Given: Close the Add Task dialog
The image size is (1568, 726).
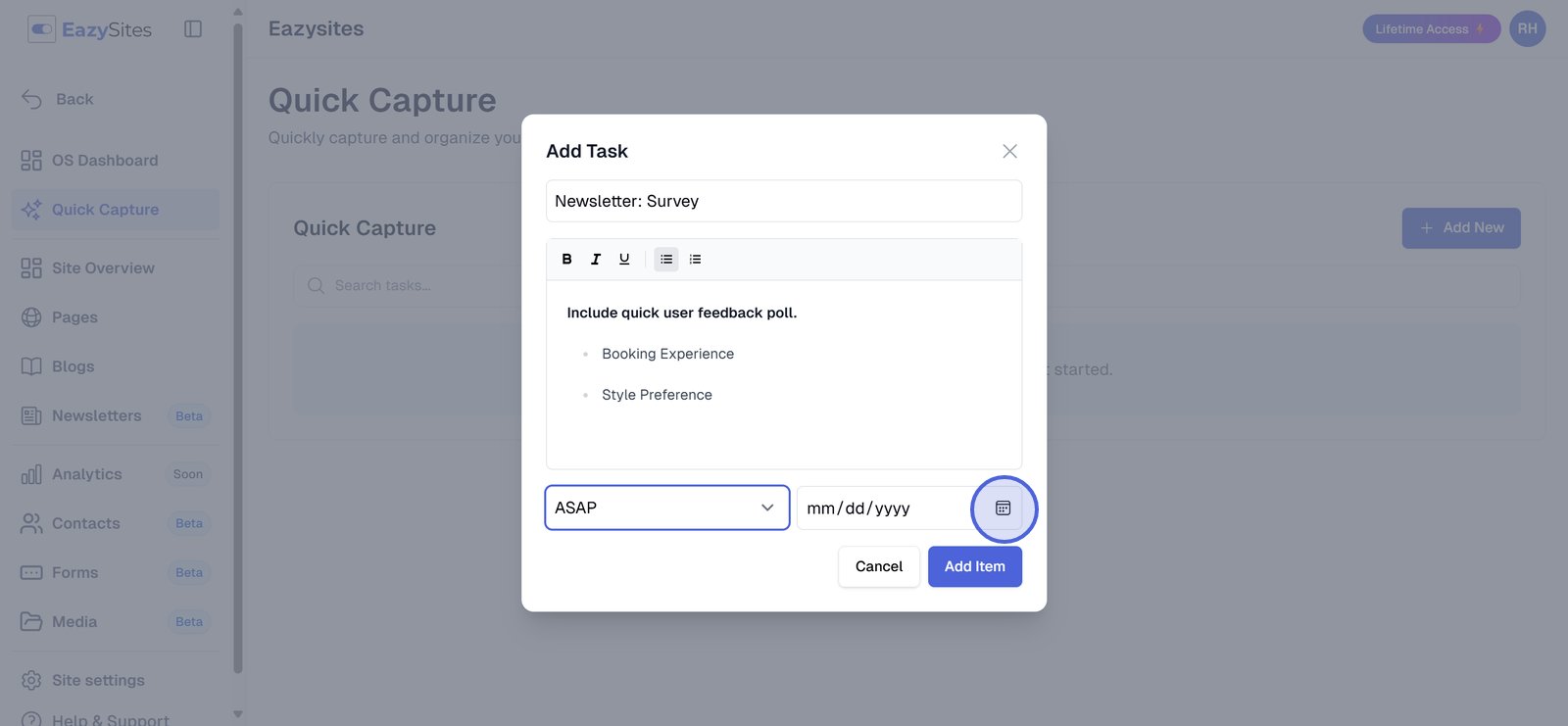Looking at the screenshot, I should pos(1009,151).
